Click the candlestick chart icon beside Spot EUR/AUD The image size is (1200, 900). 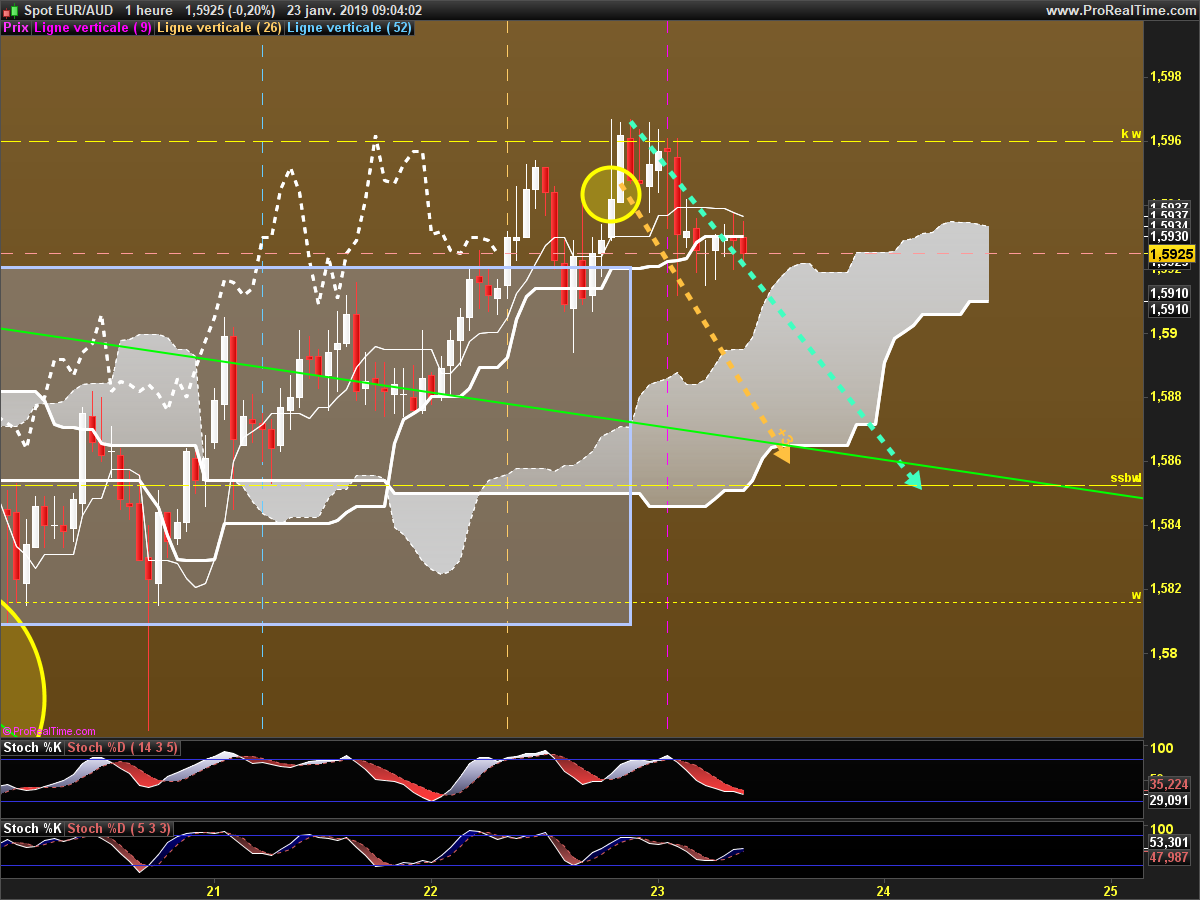[x=11, y=10]
